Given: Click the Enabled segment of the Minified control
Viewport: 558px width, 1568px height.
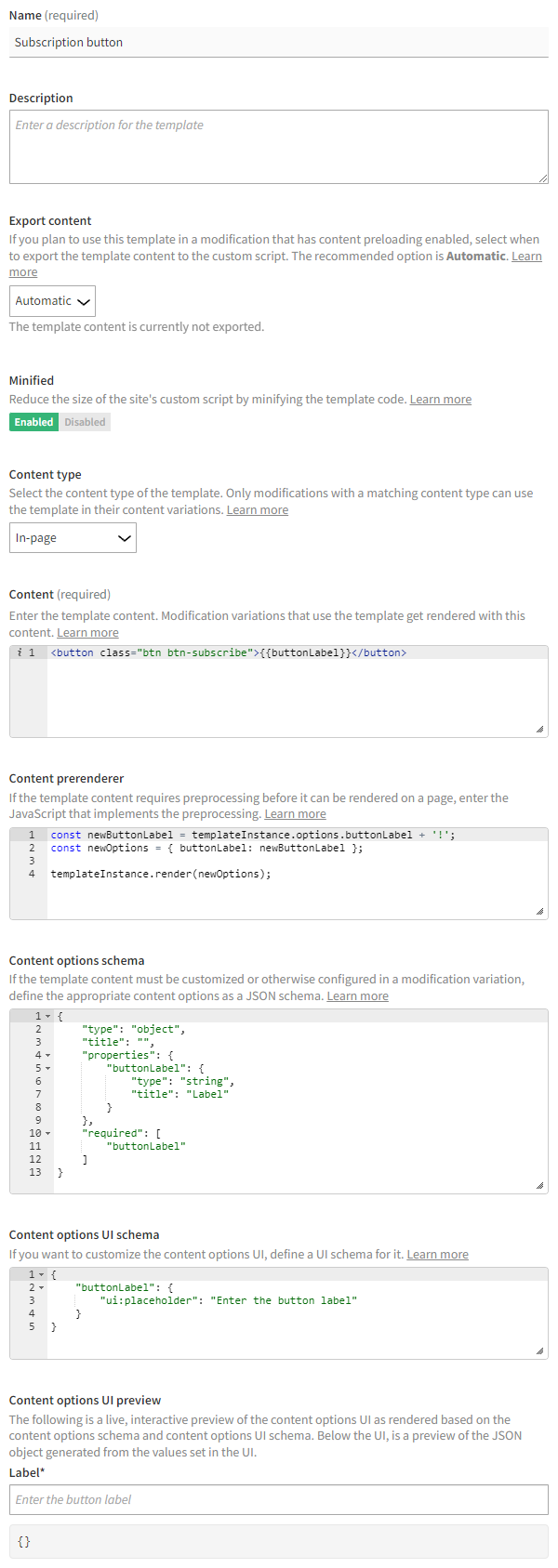Looking at the screenshot, I should [x=33, y=421].
